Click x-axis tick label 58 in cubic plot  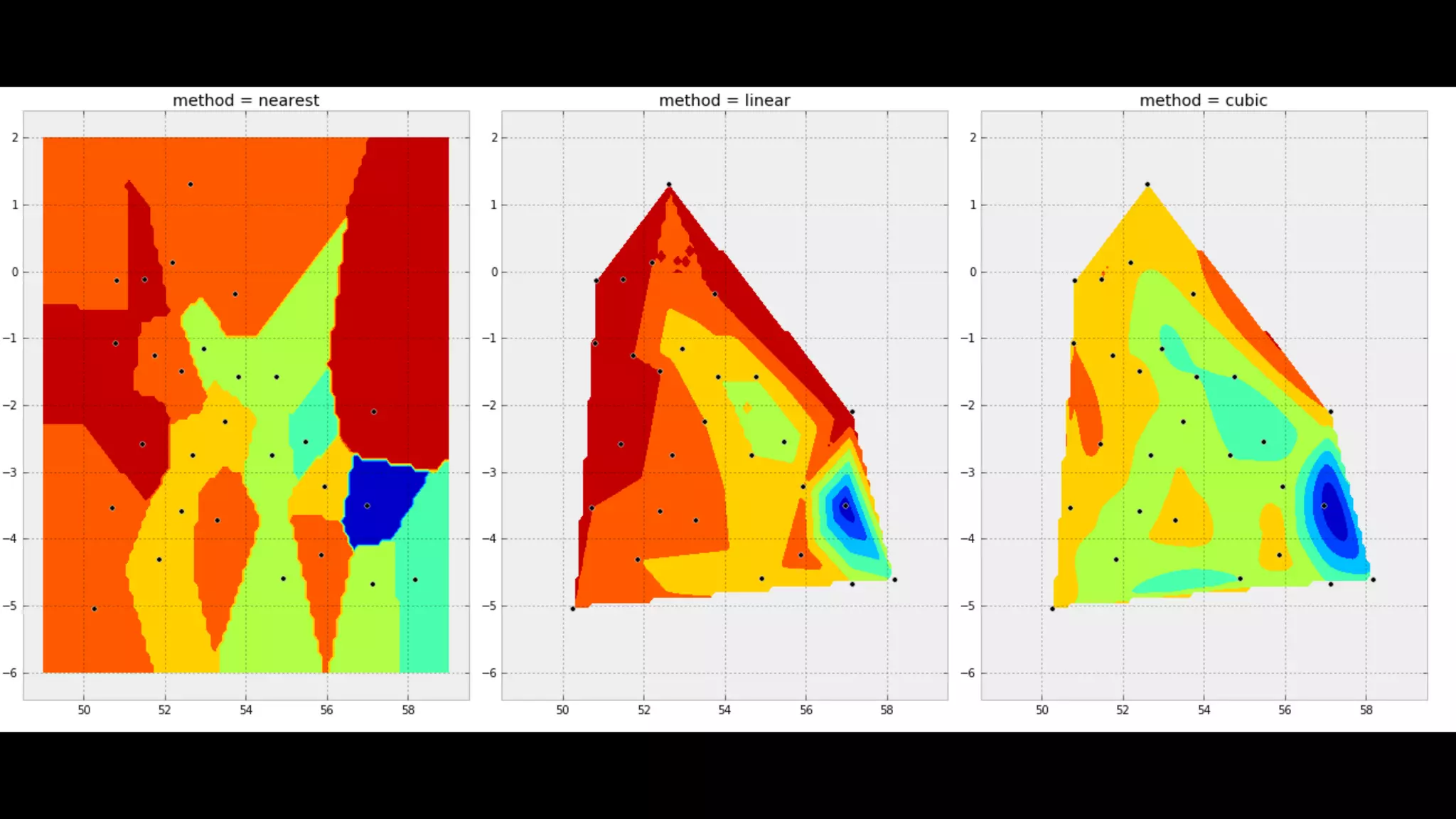tap(1366, 710)
